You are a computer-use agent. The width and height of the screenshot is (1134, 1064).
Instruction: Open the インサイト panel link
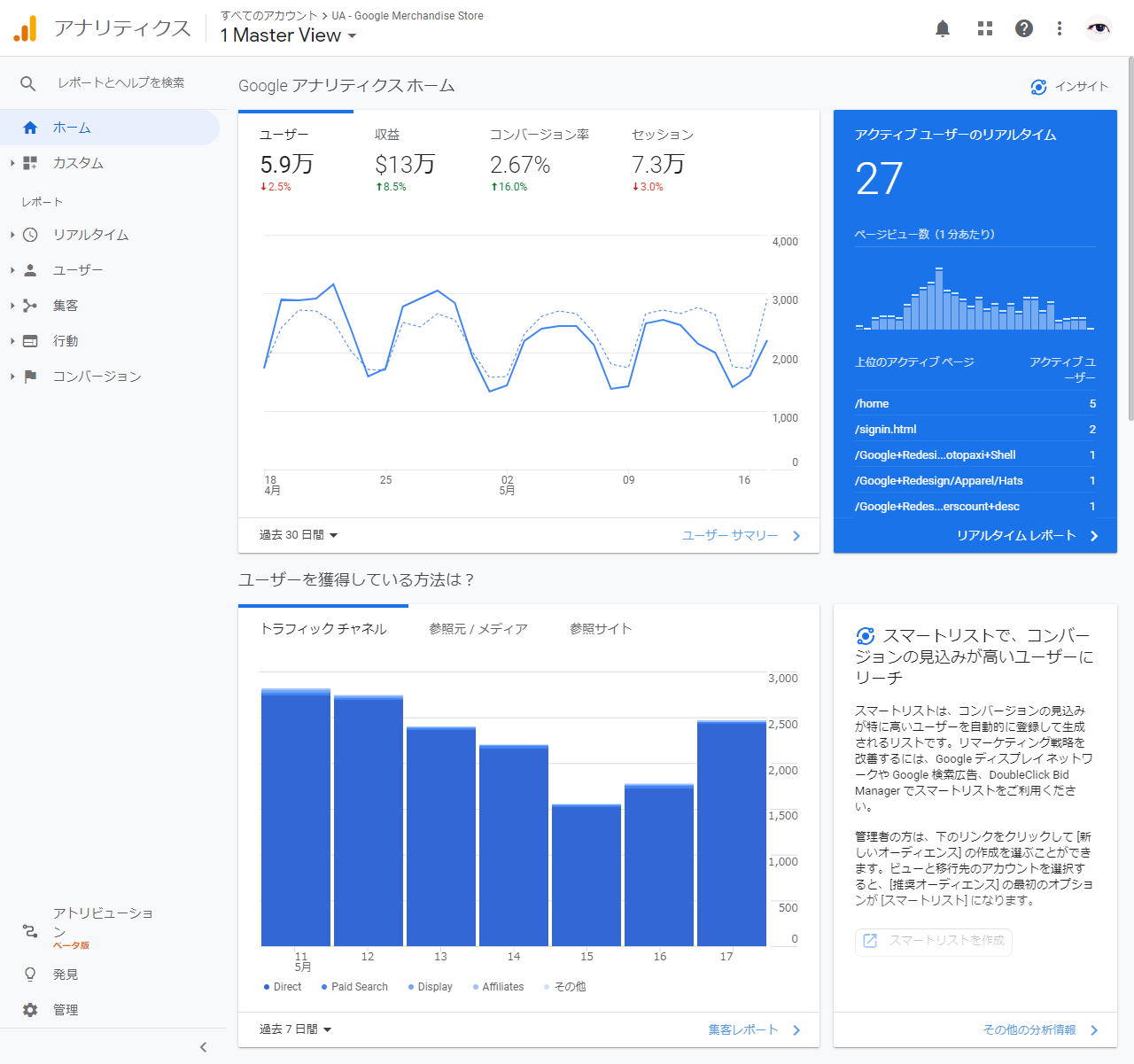pyautogui.click(x=1069, y=87)
